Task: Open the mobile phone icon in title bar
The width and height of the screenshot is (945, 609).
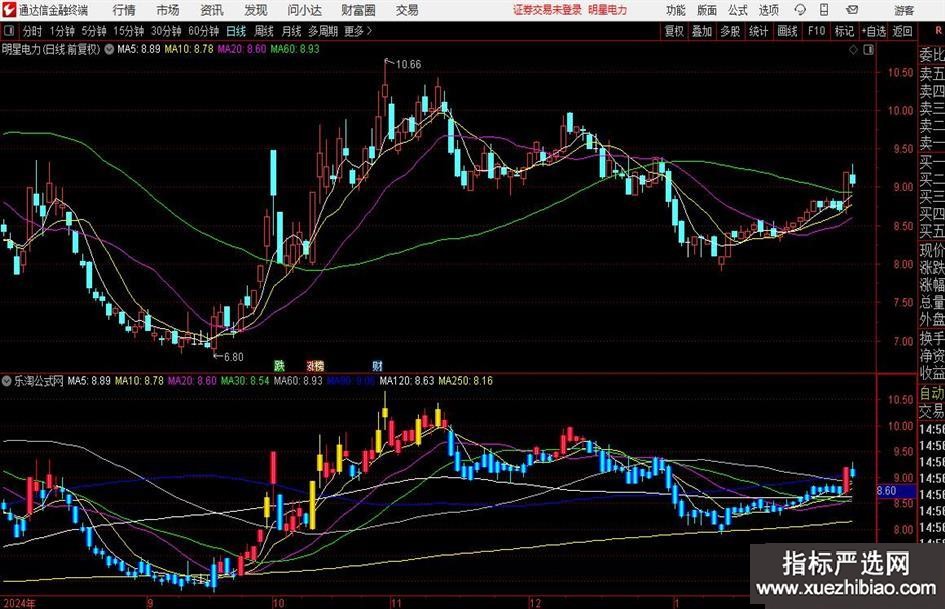Action: [x=824, y=10]
